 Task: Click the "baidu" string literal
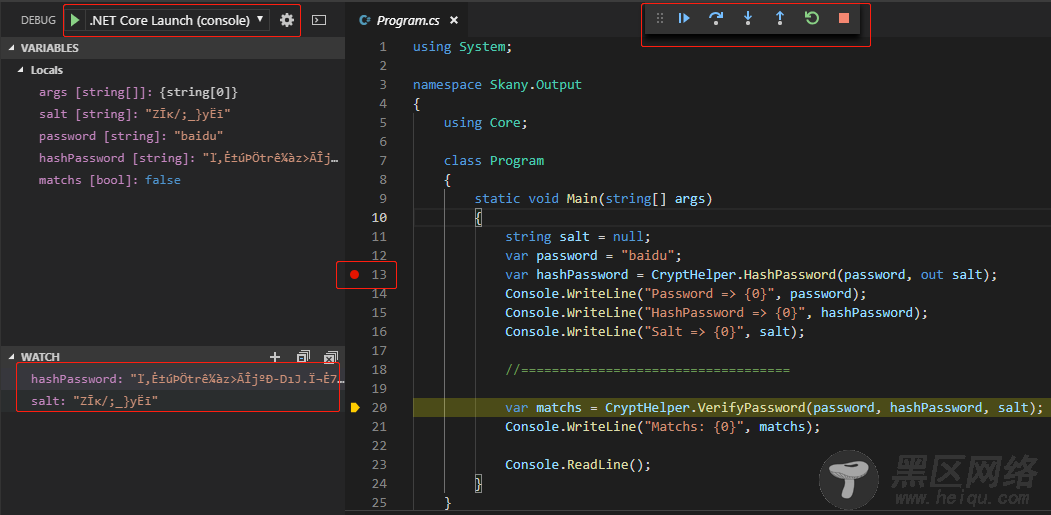[647, 255]
